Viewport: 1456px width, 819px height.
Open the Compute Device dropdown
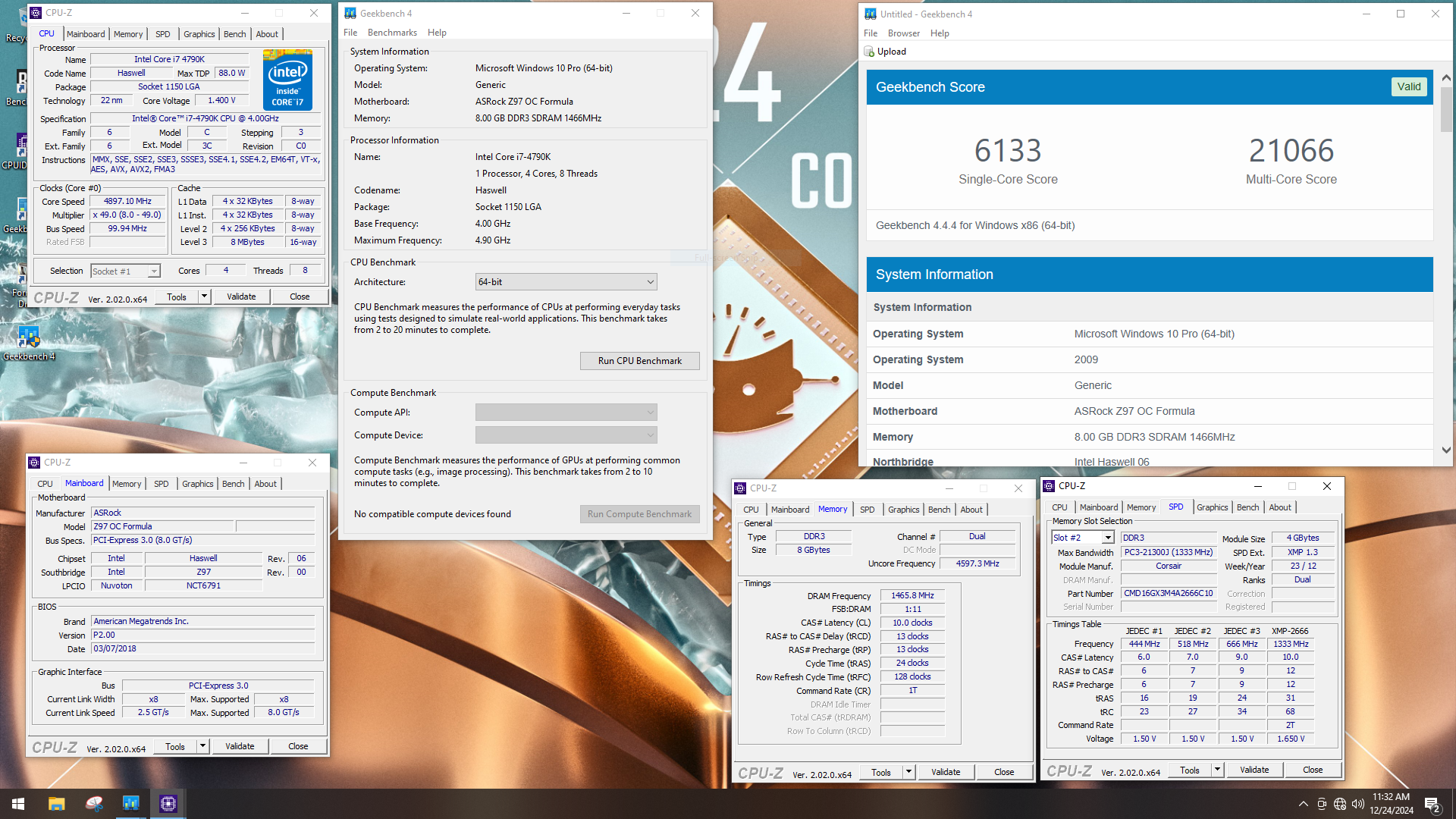[566, 435]
